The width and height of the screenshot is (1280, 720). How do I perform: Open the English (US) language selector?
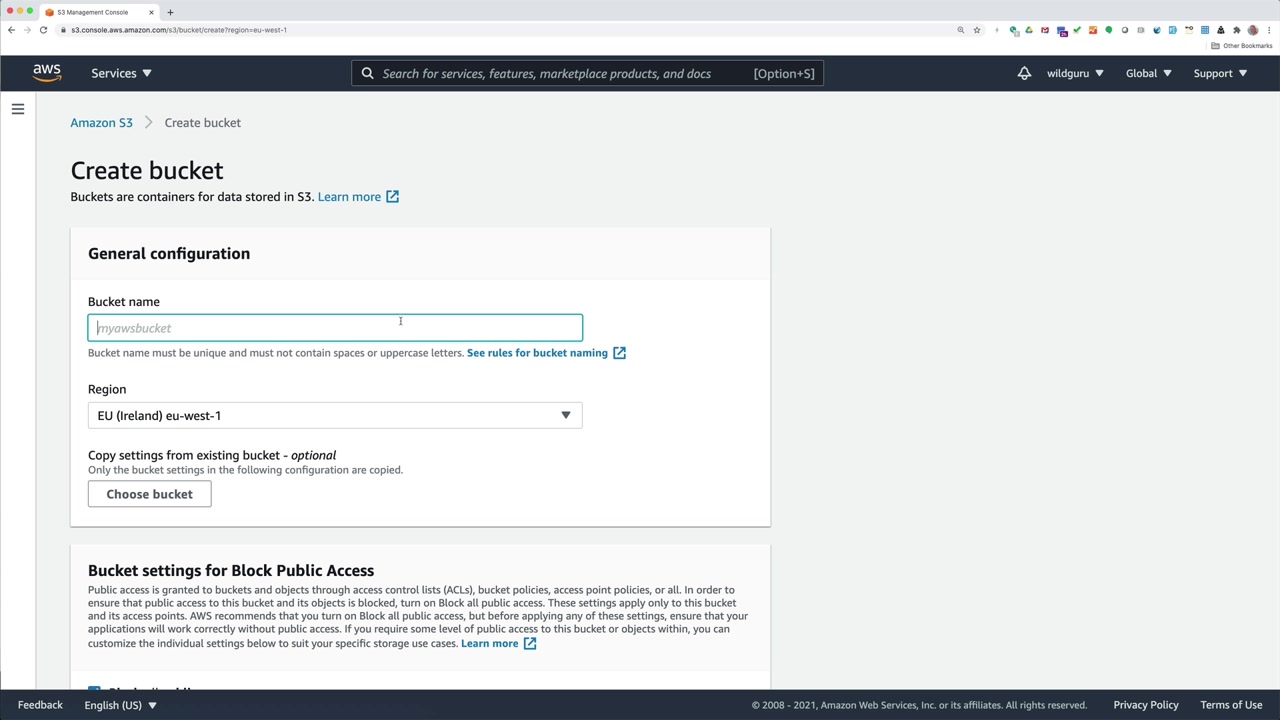click(120, 705)
